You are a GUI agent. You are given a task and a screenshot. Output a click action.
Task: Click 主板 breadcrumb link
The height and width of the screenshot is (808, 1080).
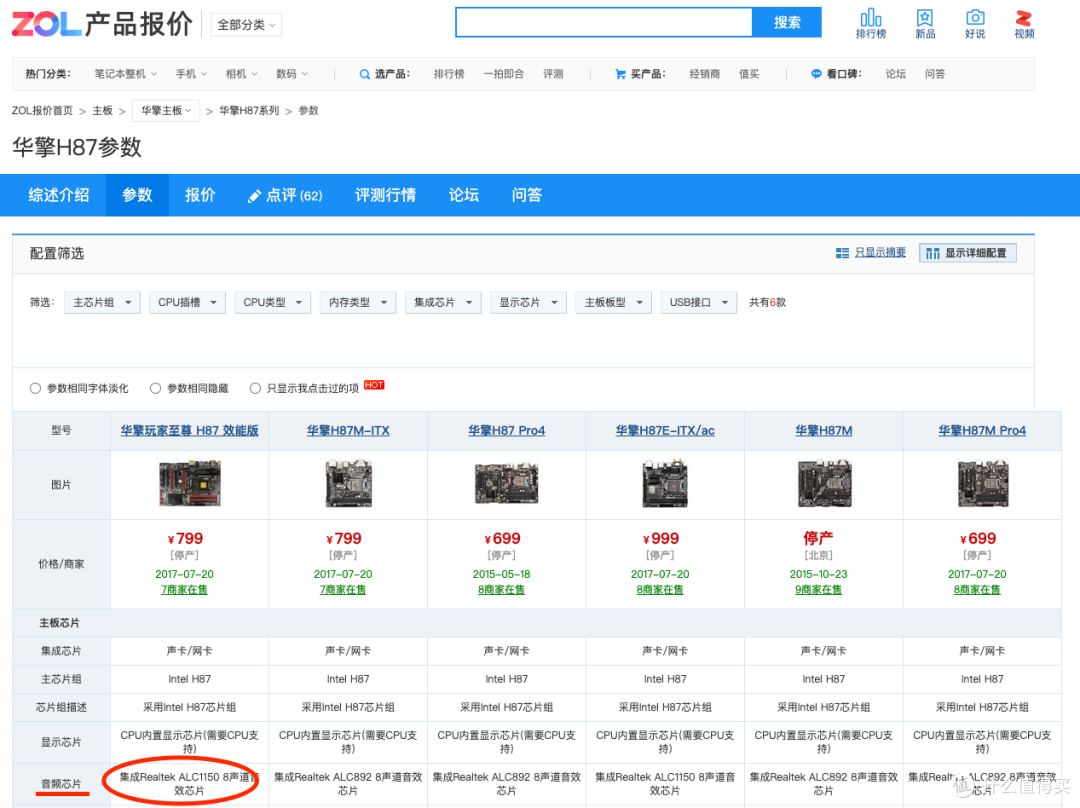click(103, 111)
